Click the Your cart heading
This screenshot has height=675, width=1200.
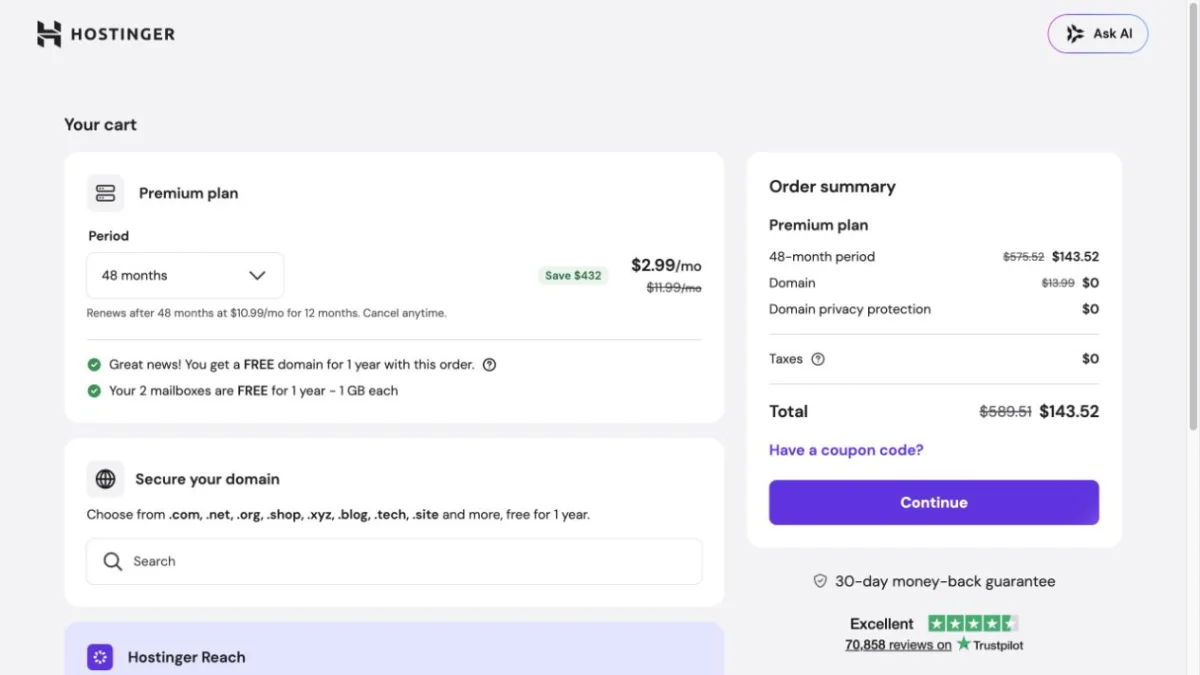pos(100,125)
